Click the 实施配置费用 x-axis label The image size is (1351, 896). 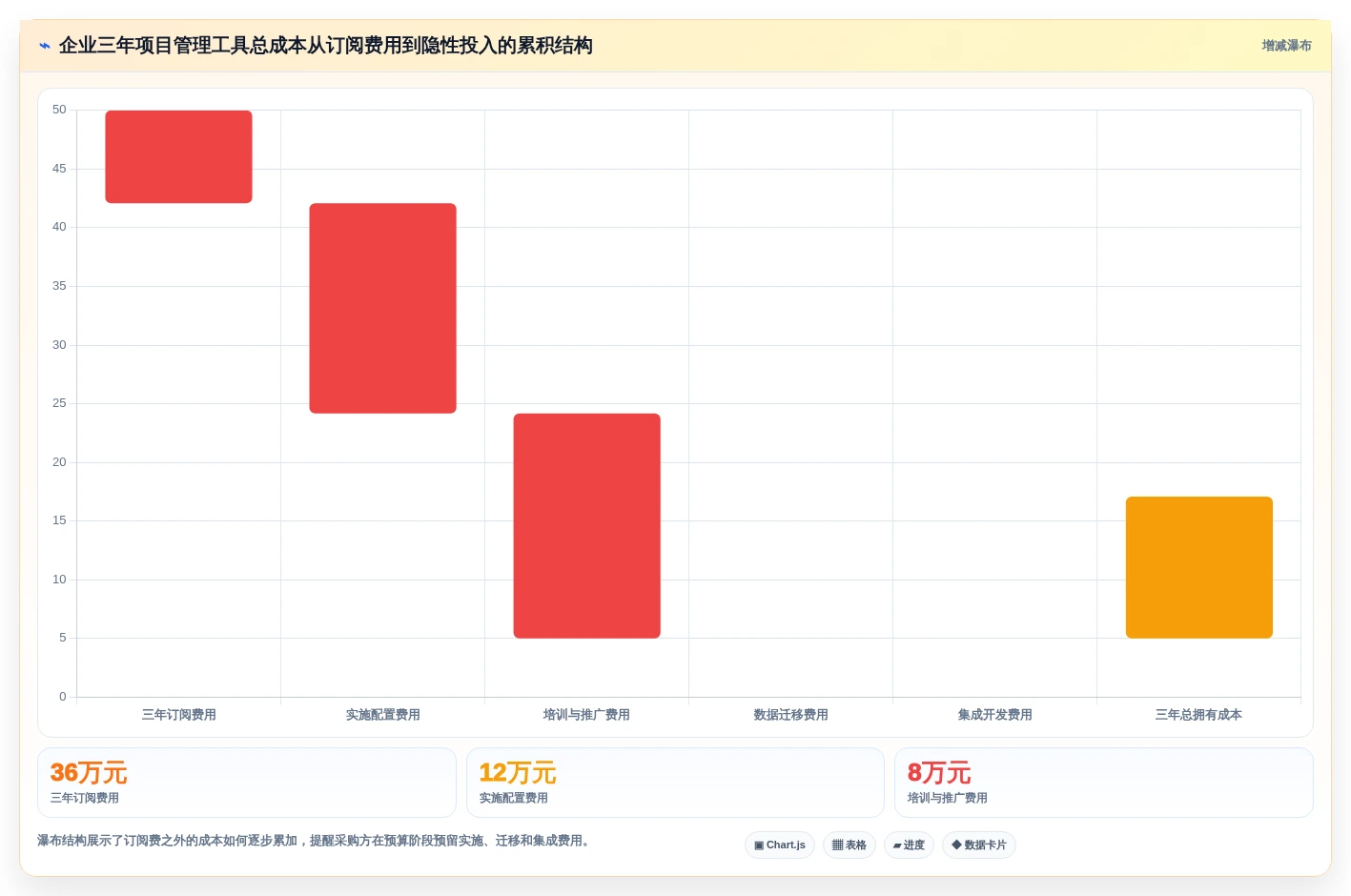coord(382,715)
